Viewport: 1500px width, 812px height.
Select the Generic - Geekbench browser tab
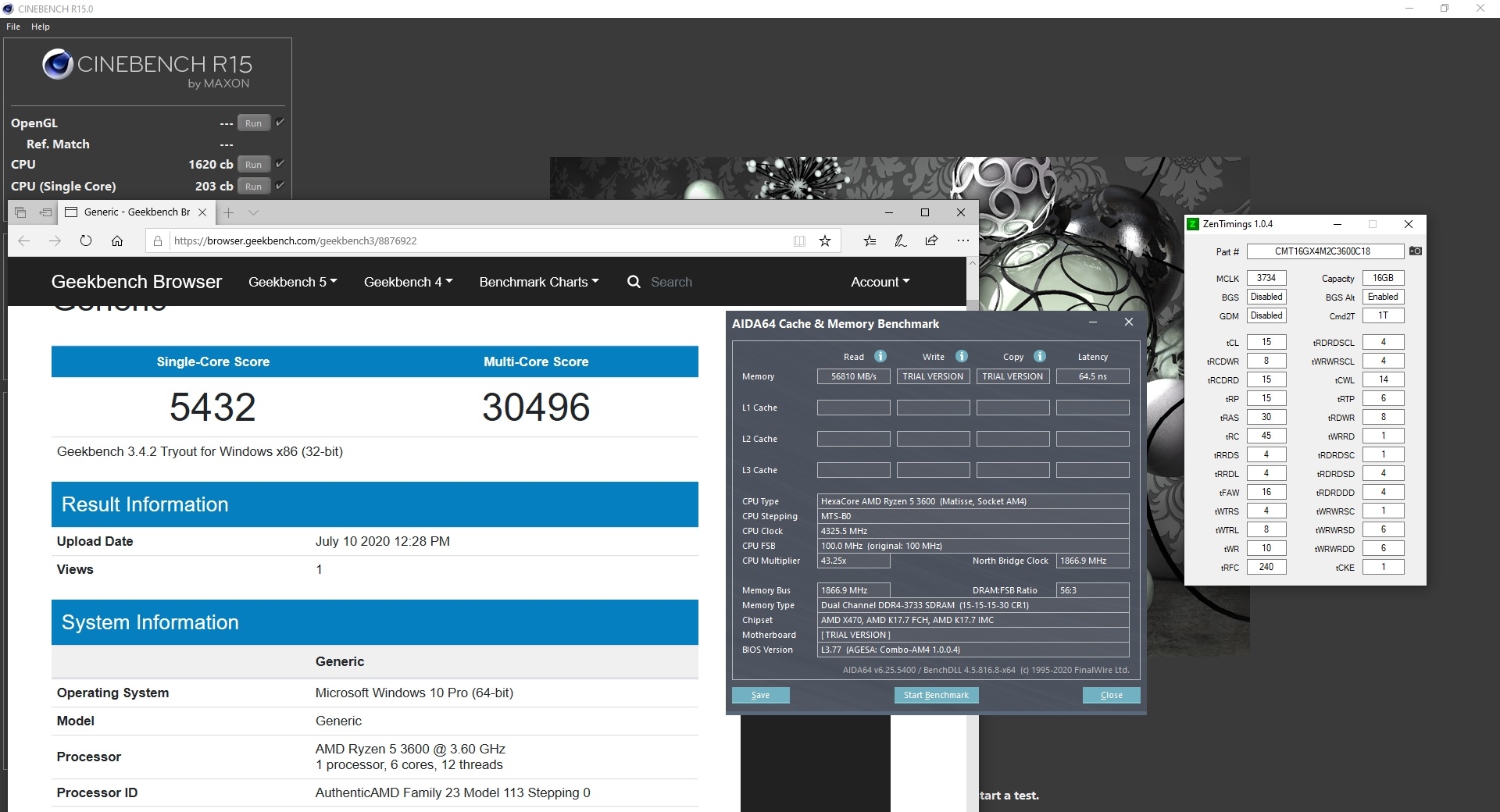[137, 212]
